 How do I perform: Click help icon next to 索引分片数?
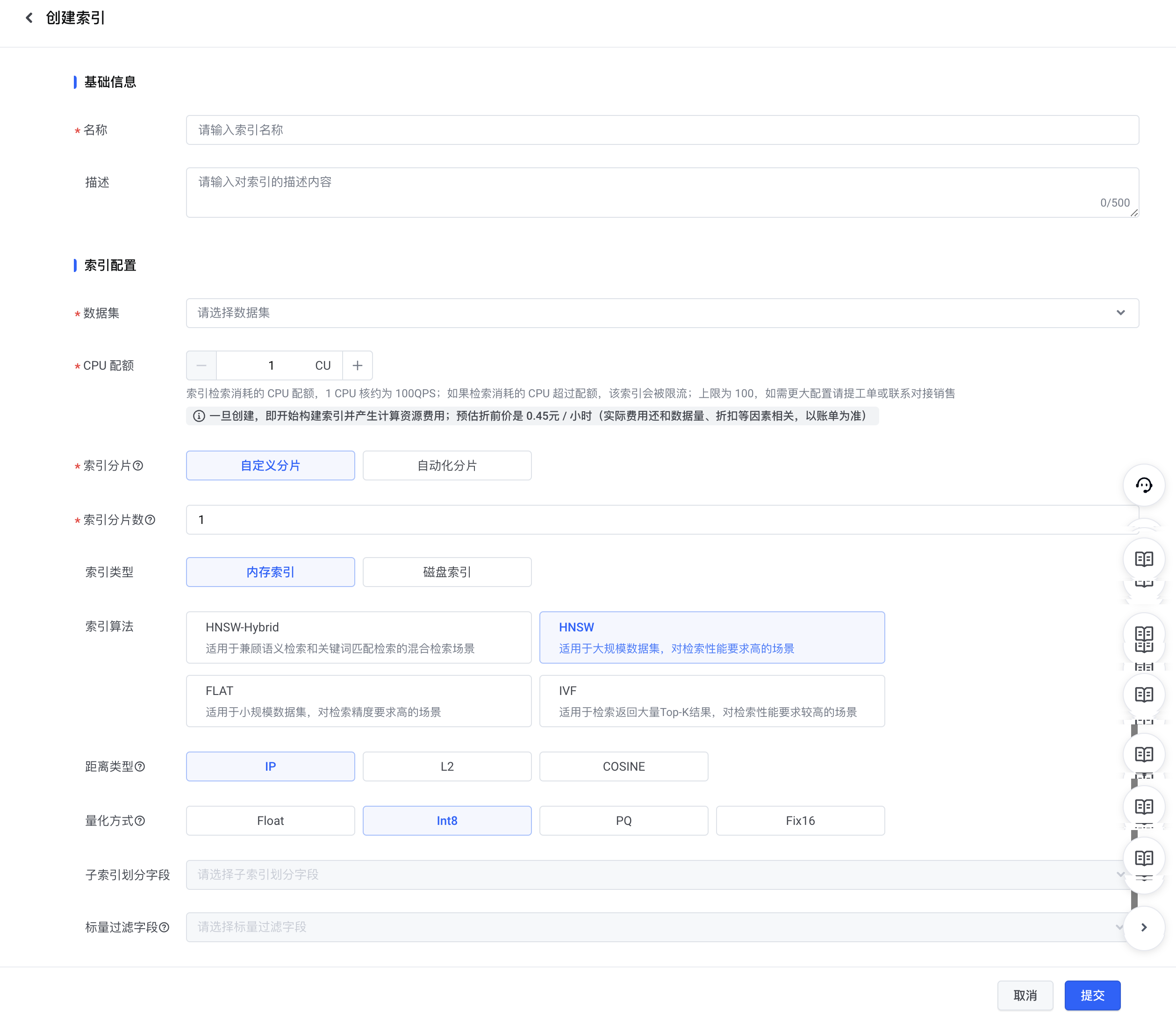151,520
